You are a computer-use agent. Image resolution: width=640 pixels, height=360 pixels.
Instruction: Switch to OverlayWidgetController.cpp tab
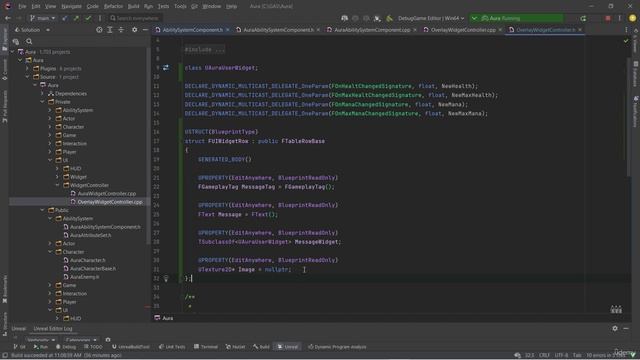(463, 30)
